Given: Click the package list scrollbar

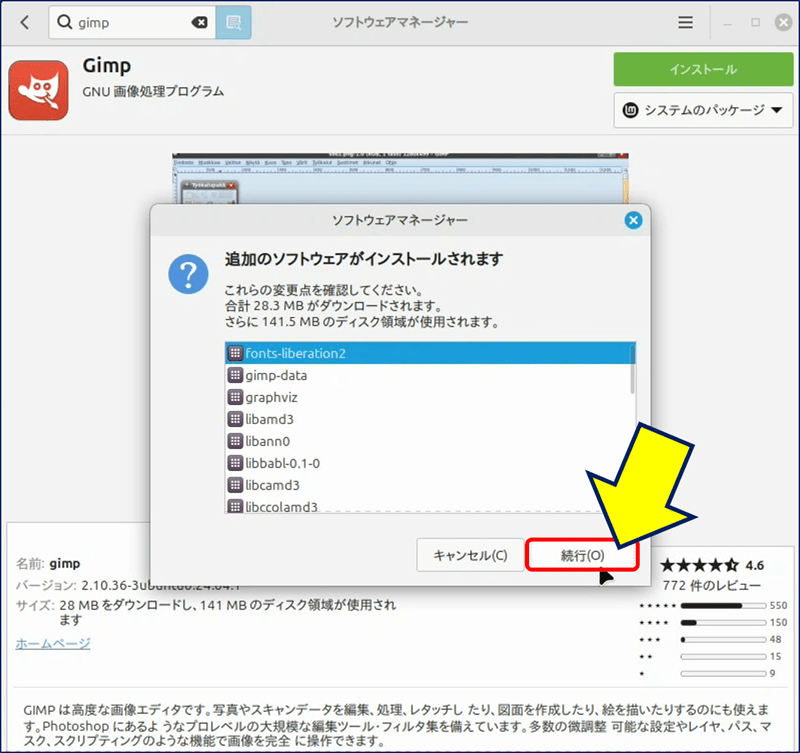Looking at the screenshot, I should coord(633,369).
